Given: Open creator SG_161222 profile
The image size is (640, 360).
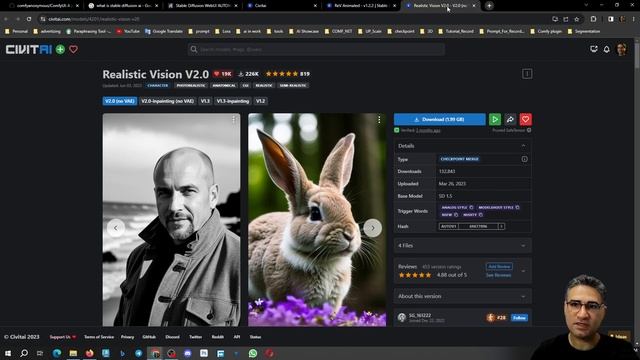Looking at the screenshot, I should click(x=420, y=316).
